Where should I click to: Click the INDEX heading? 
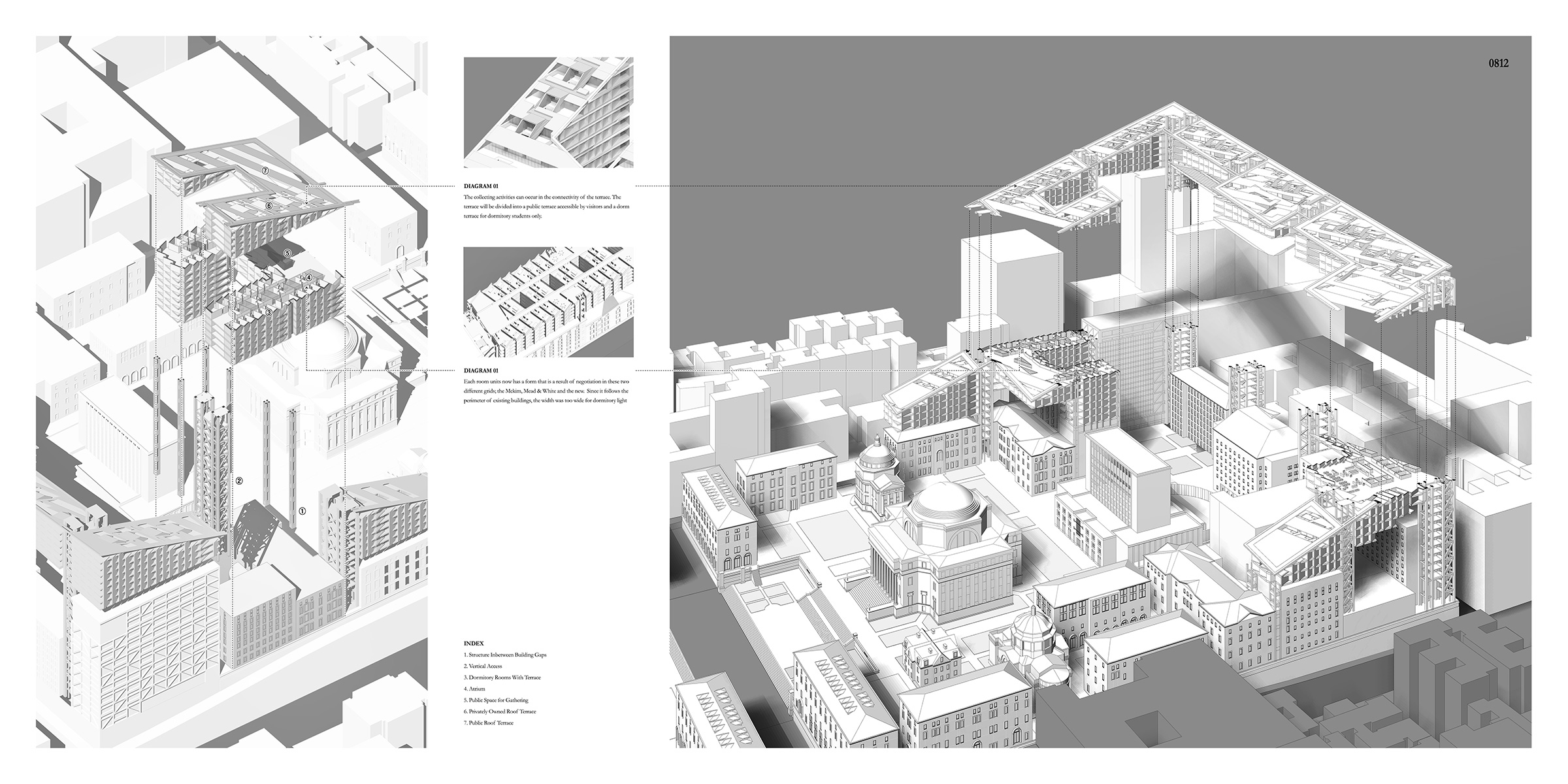click(x=474, y=644)
